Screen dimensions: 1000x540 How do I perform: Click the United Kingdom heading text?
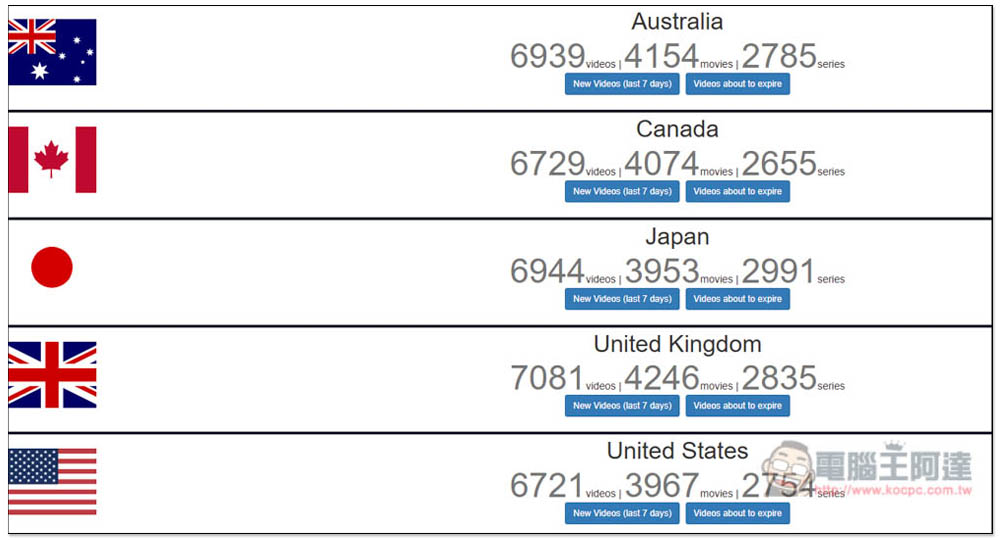pos(677,344)
